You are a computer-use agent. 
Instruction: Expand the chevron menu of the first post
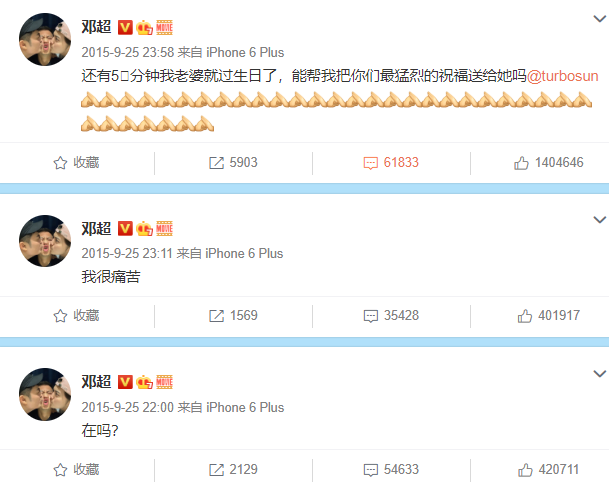[600, 19]
